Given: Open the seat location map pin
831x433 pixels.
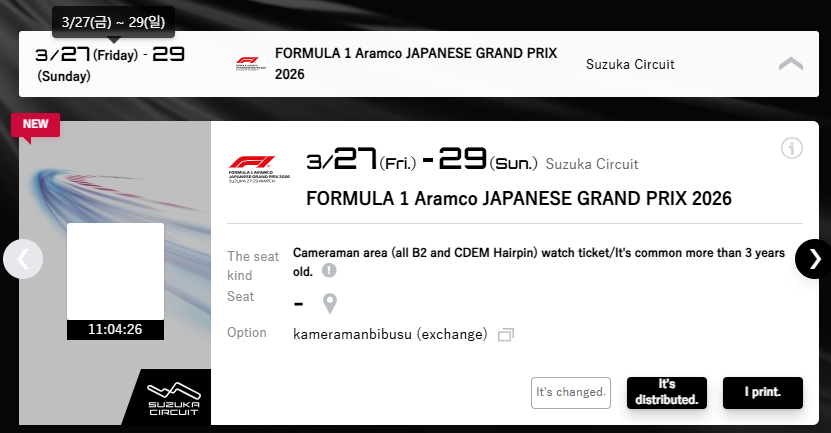Looking at the screenshot, I should 329,303.
